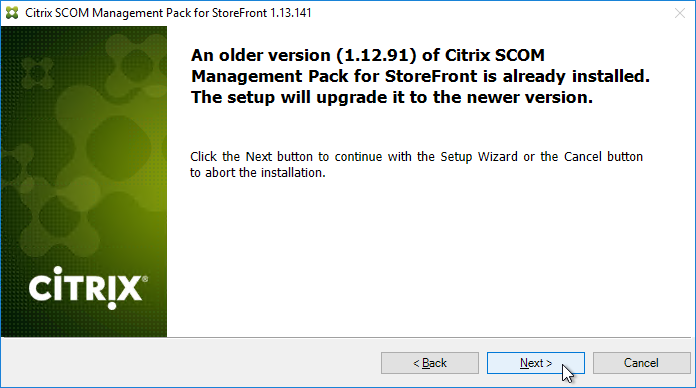
Task: Click the dark cross shape atop green banner
Action: pos(37,71)
